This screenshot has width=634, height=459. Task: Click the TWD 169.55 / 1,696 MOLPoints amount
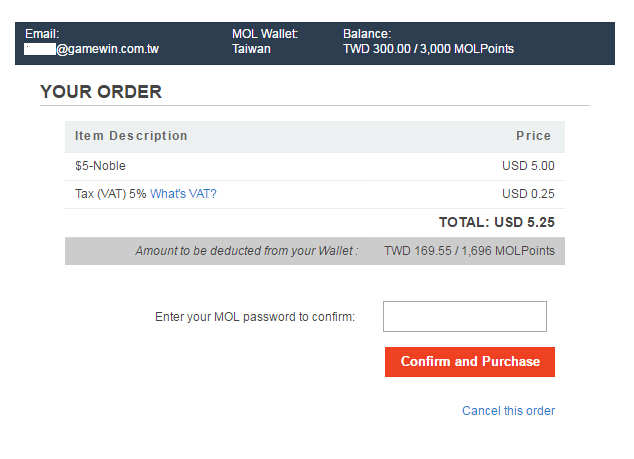tap(469, 250)
